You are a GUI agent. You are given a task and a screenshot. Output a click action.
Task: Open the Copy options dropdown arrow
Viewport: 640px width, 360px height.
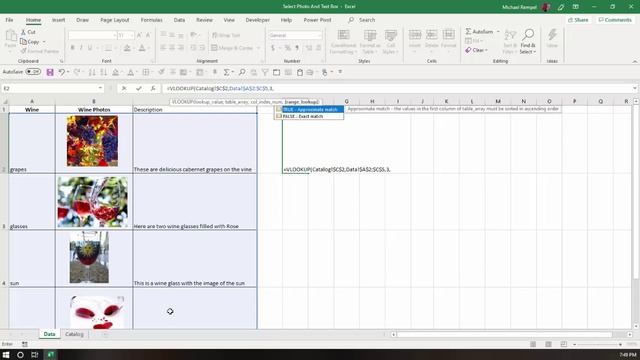tap(44, 42)
